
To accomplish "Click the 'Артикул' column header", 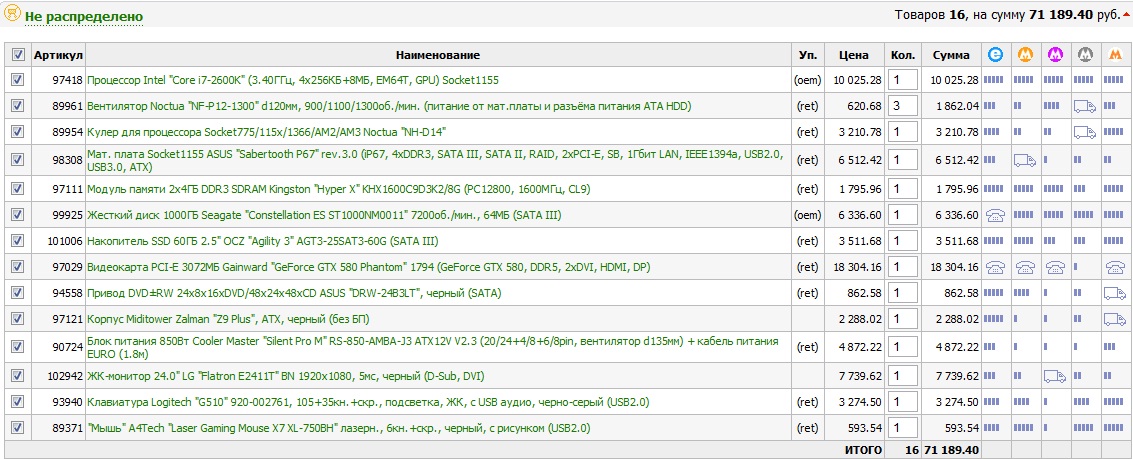I will pos(59,55).
